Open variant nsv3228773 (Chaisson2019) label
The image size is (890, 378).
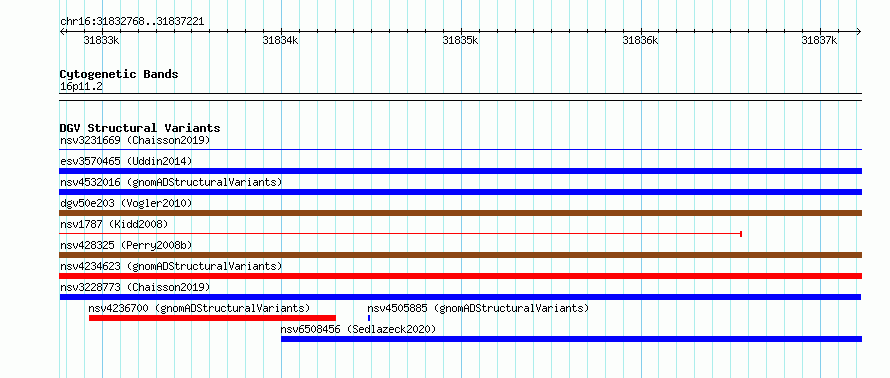coord(135,287)
